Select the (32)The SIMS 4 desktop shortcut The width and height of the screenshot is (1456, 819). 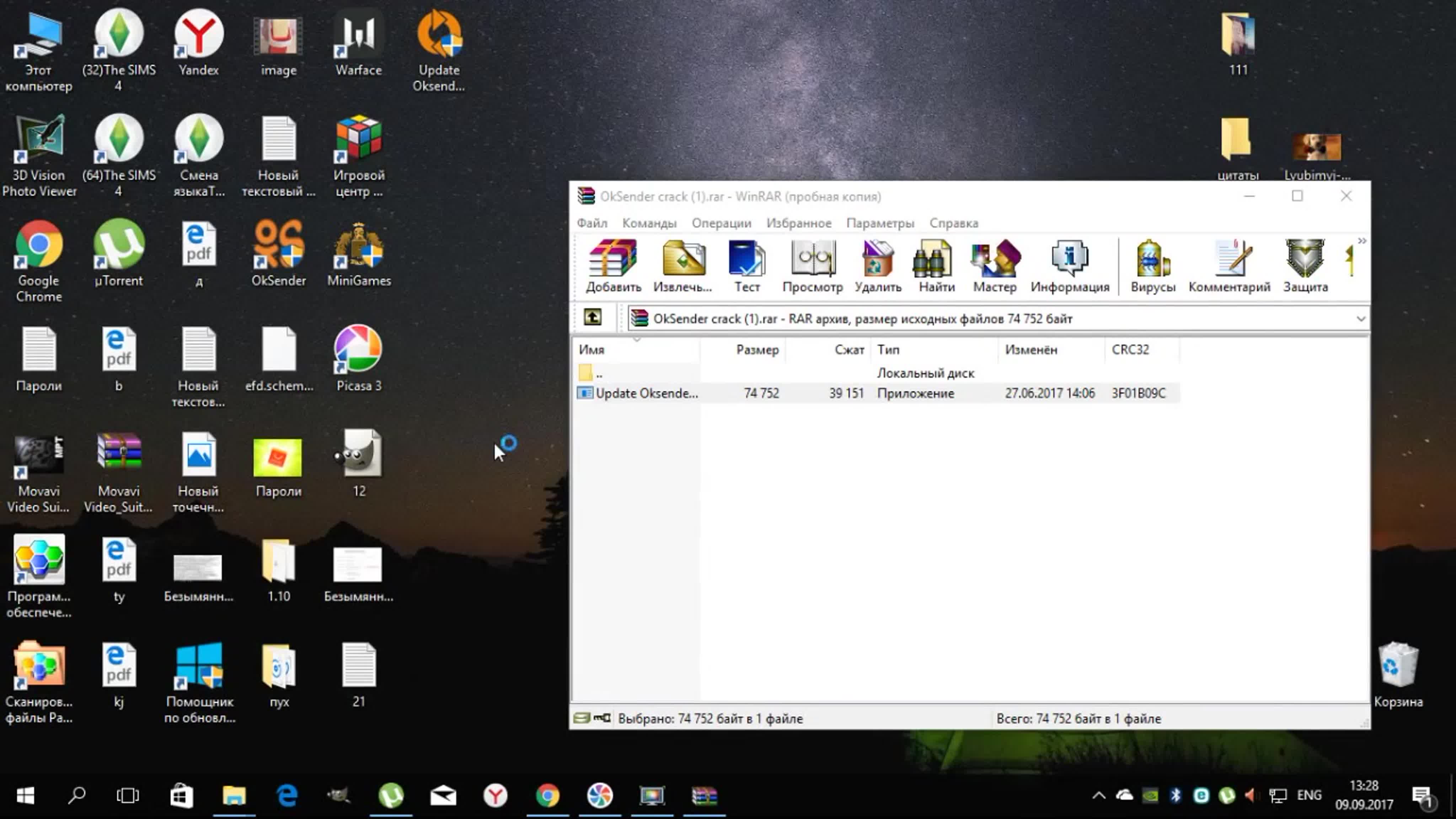pos(119,51)
